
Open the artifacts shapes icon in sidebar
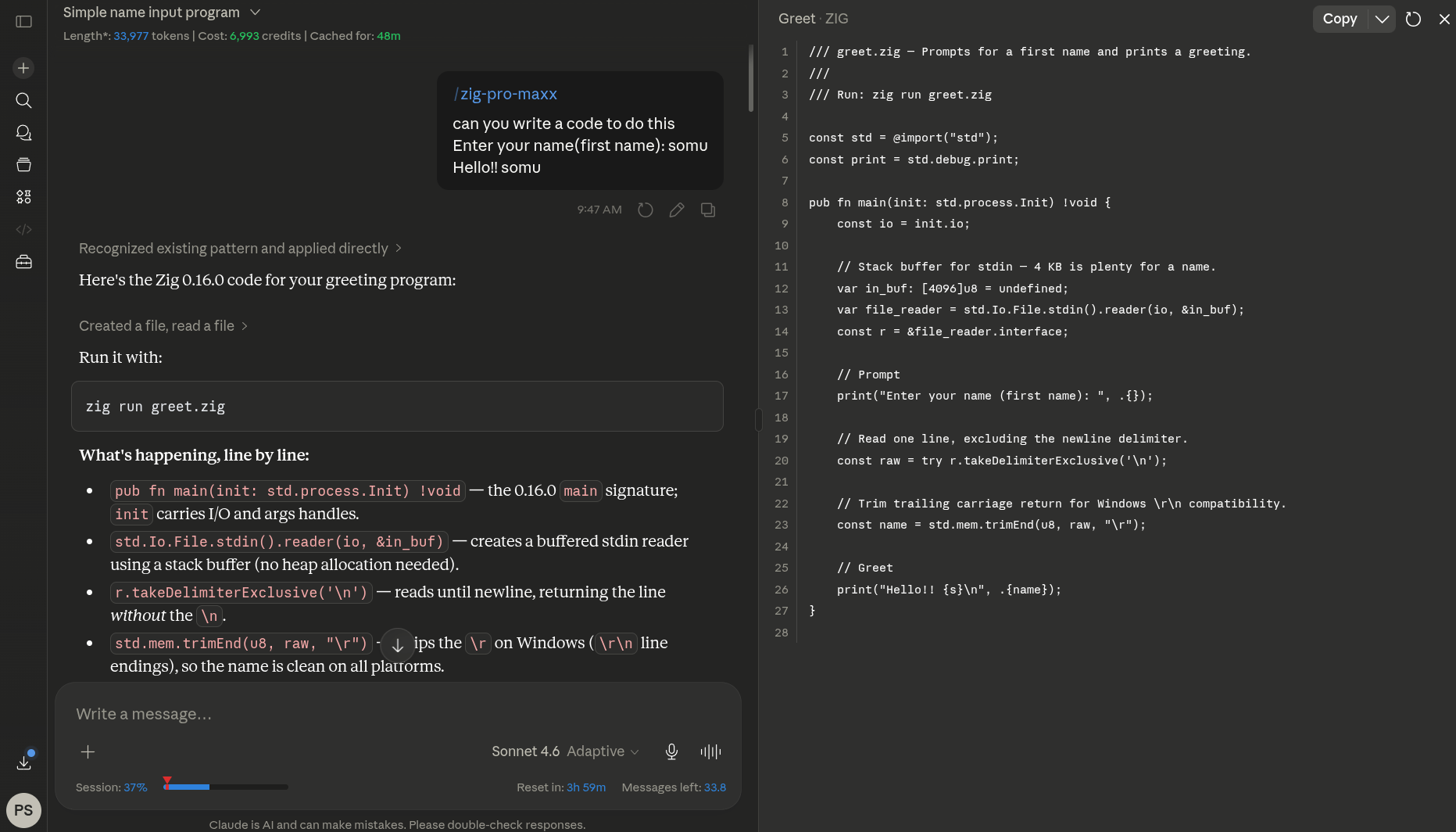click(23, 197)
